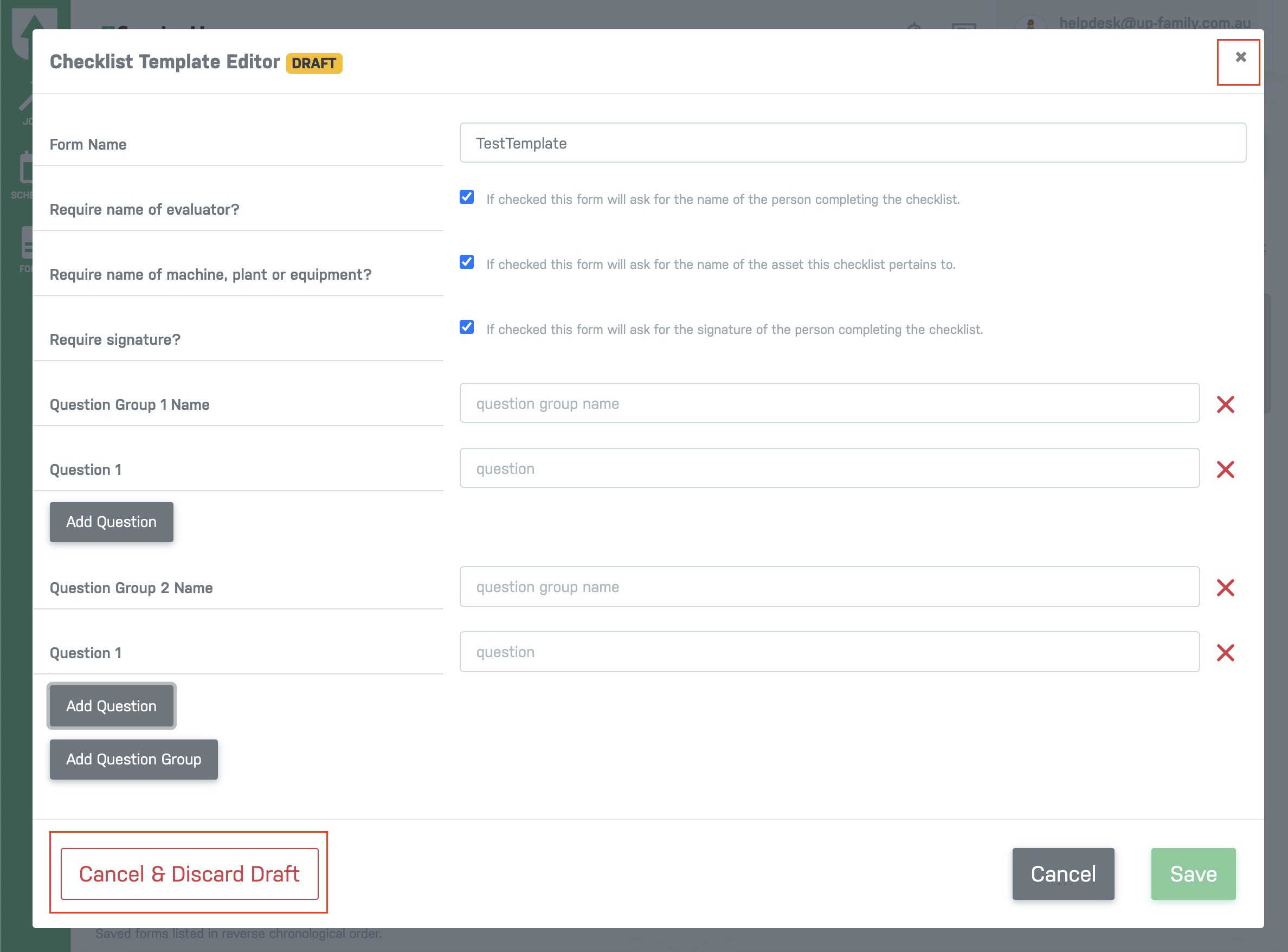Viewport: 1288px width, 952px height.
Task: Focus Question Group 2 name field
Action: coord(829,587)
